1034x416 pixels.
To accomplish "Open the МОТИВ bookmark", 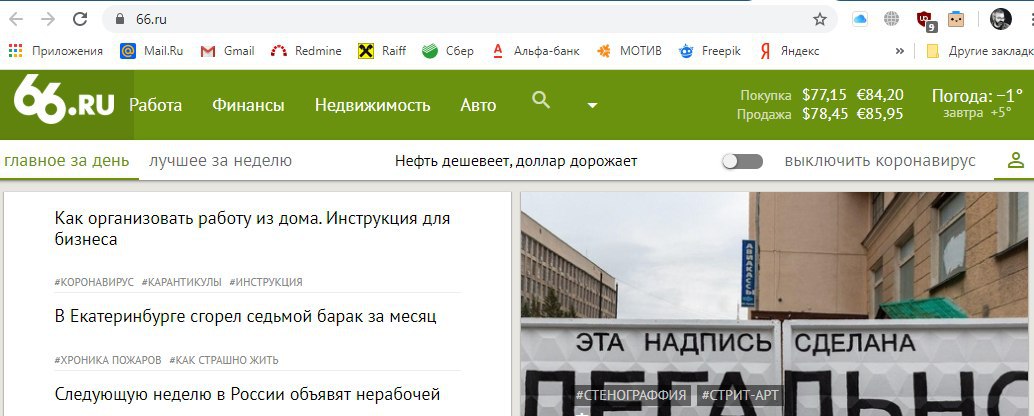I will [x=628, y=51].
